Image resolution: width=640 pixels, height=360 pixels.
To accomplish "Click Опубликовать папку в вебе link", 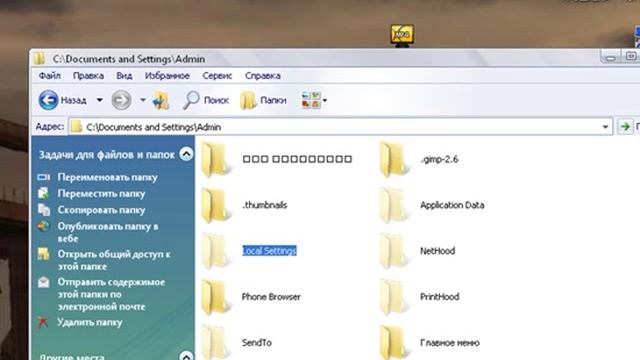I will click(x=108, y=232).
